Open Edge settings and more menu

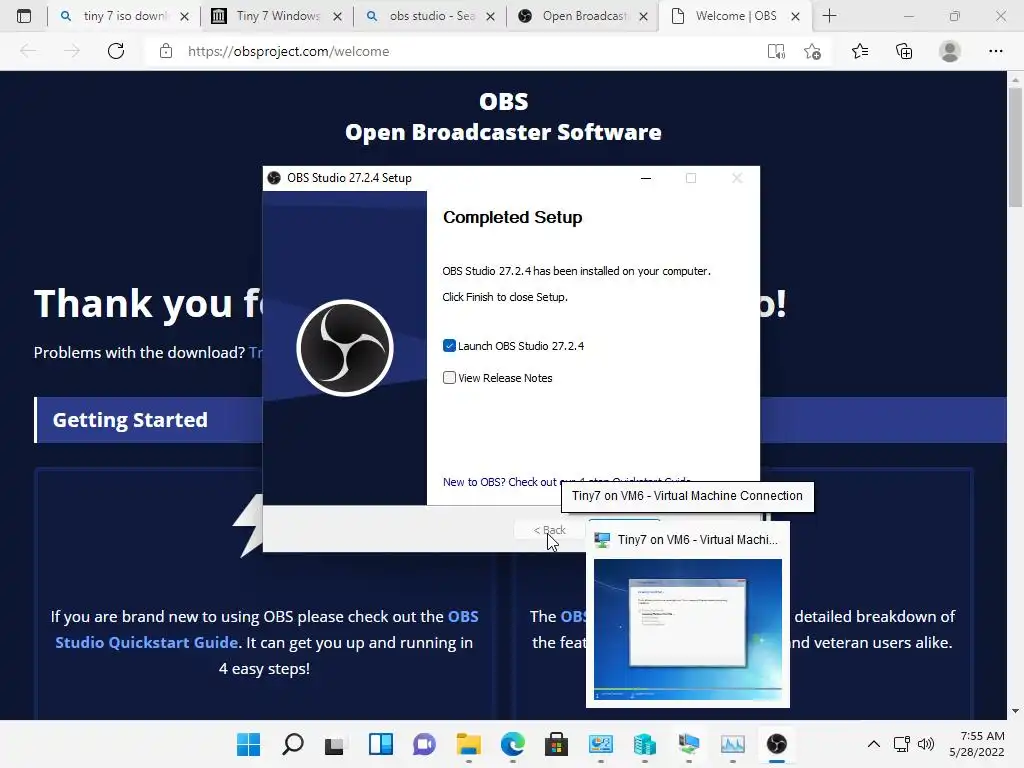tap(995, 51)
